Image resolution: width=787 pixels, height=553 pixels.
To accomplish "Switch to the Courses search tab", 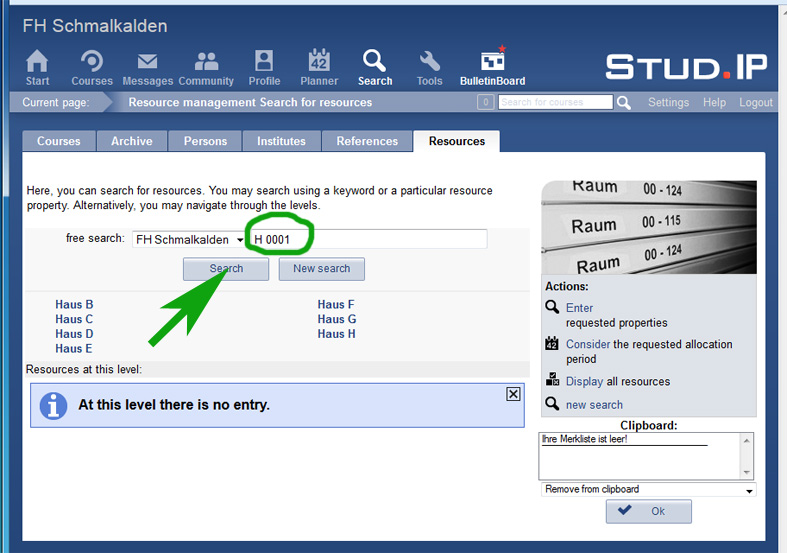I will pyautogui.click(x=59, y=141).
